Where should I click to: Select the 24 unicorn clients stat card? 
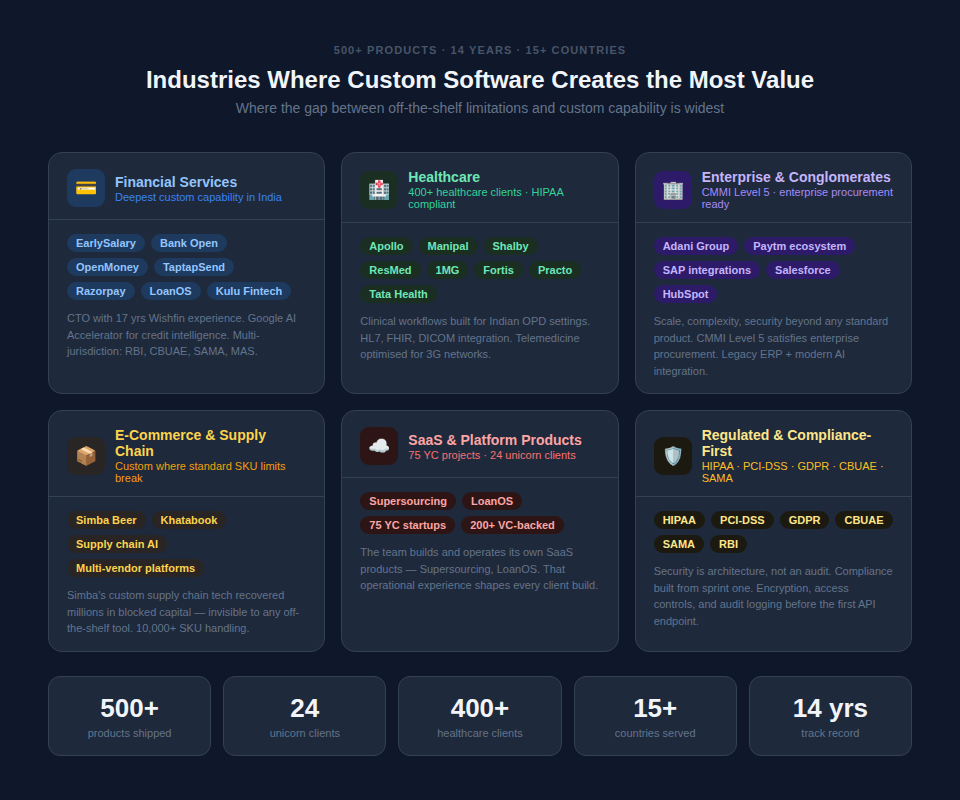coord(304,716)
